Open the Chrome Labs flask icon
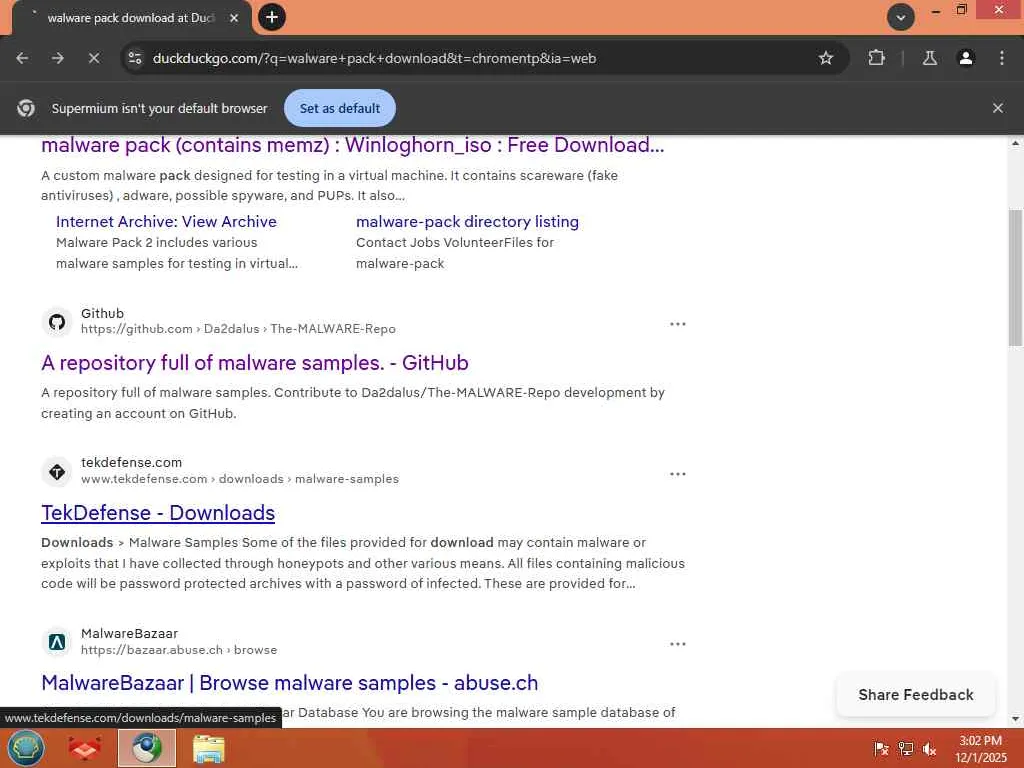Viewport: 1024px width, 768px height. click(x=929, y=58)
